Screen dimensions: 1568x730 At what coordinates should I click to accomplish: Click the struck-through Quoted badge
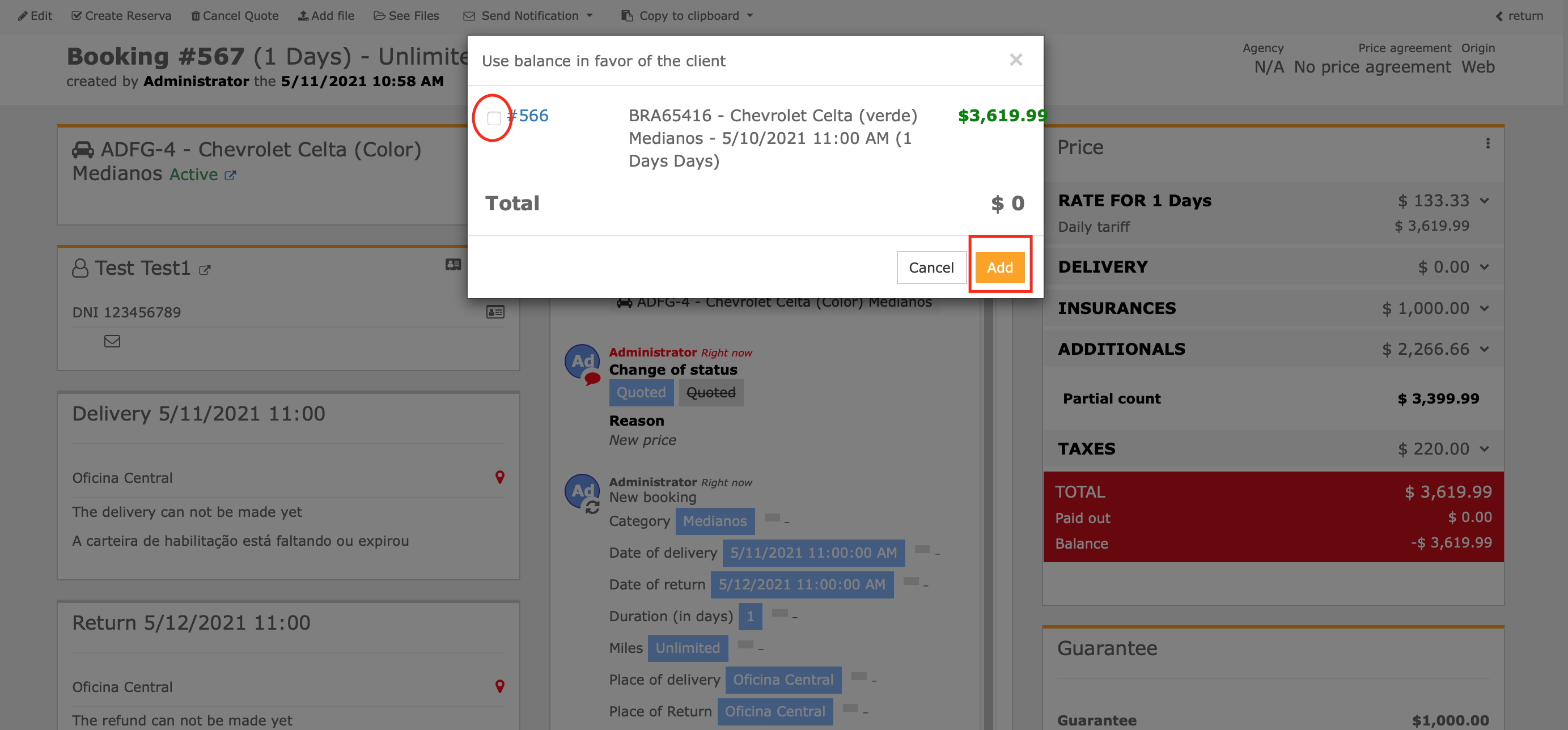710,392
